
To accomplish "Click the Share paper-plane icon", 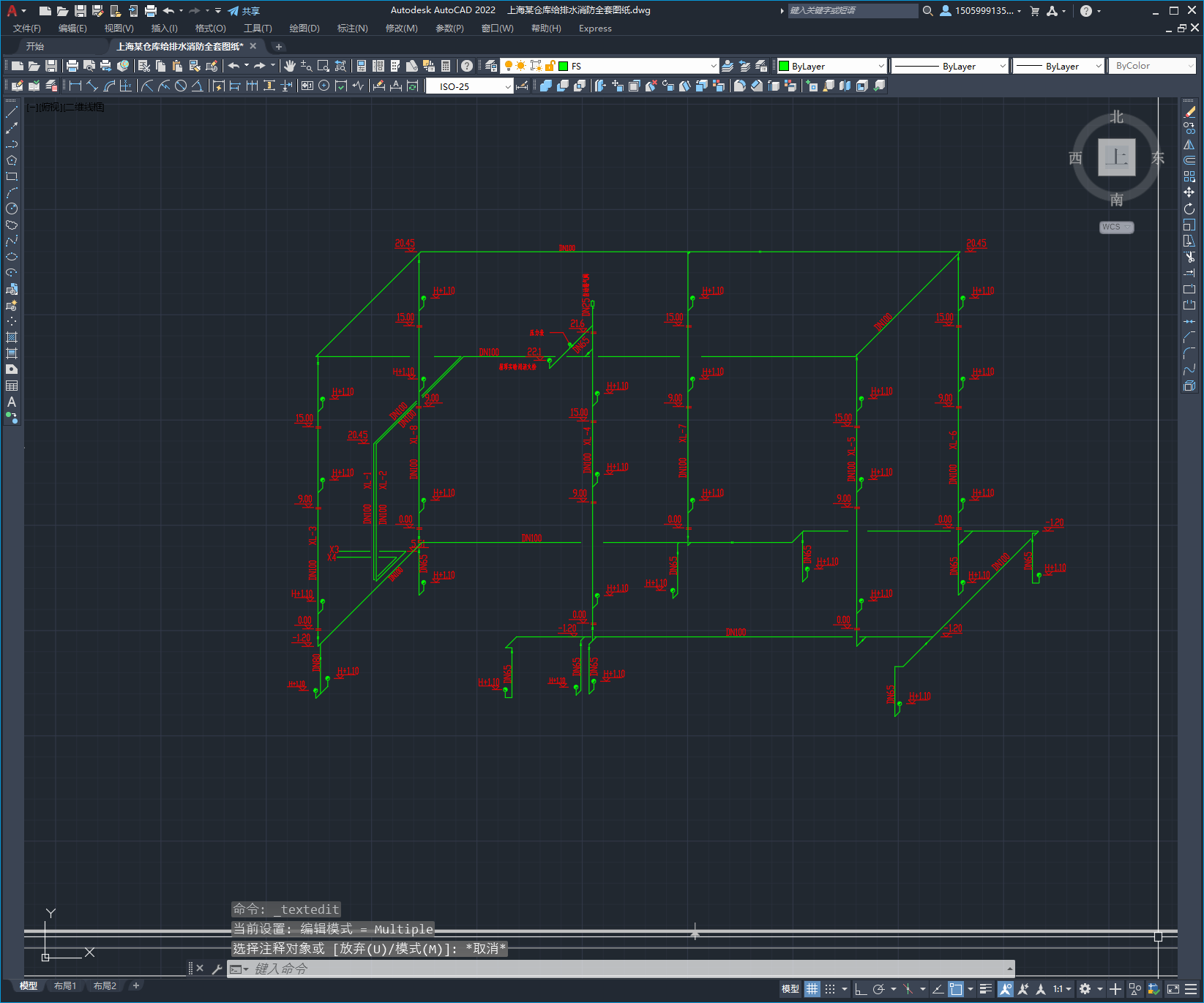I will [233, 11].
